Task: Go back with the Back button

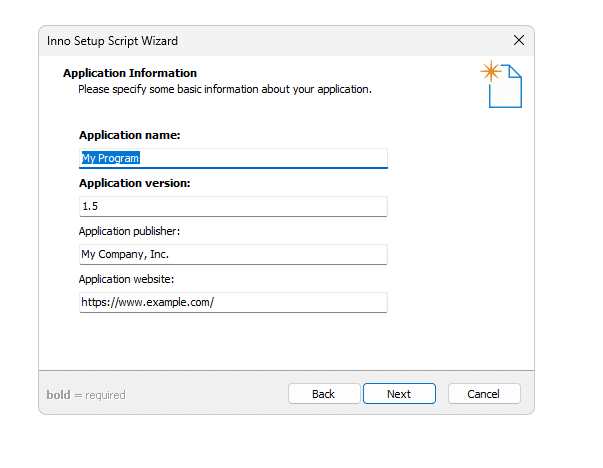Action: [x=323, y=394]
